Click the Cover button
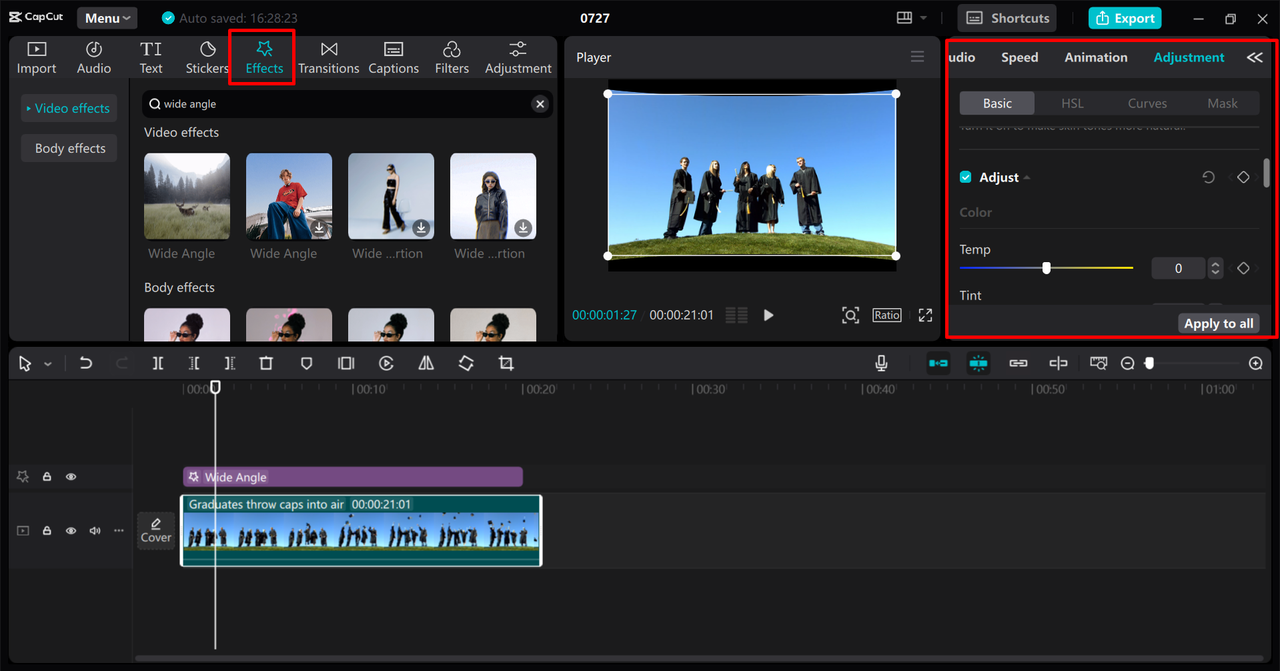Viewport: 1280px width, 671px height. (156, 530)
